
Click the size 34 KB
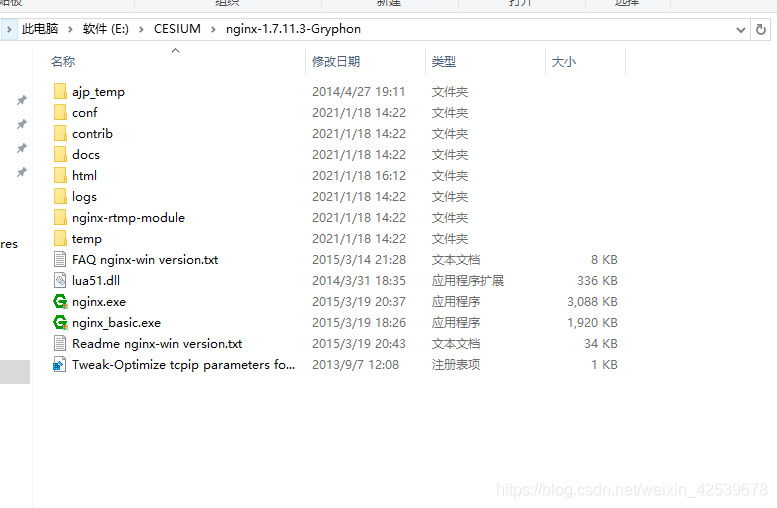[x=601, y=343]
